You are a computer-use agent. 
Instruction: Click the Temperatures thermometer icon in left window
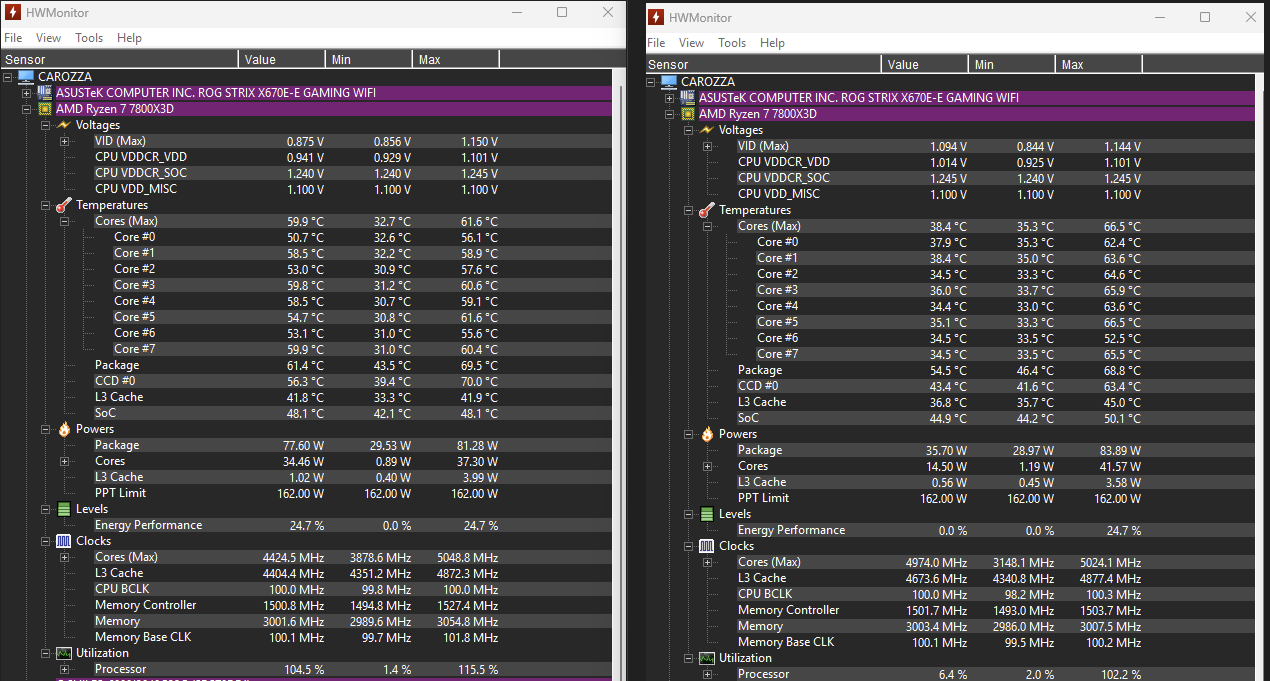pos(64,205)
